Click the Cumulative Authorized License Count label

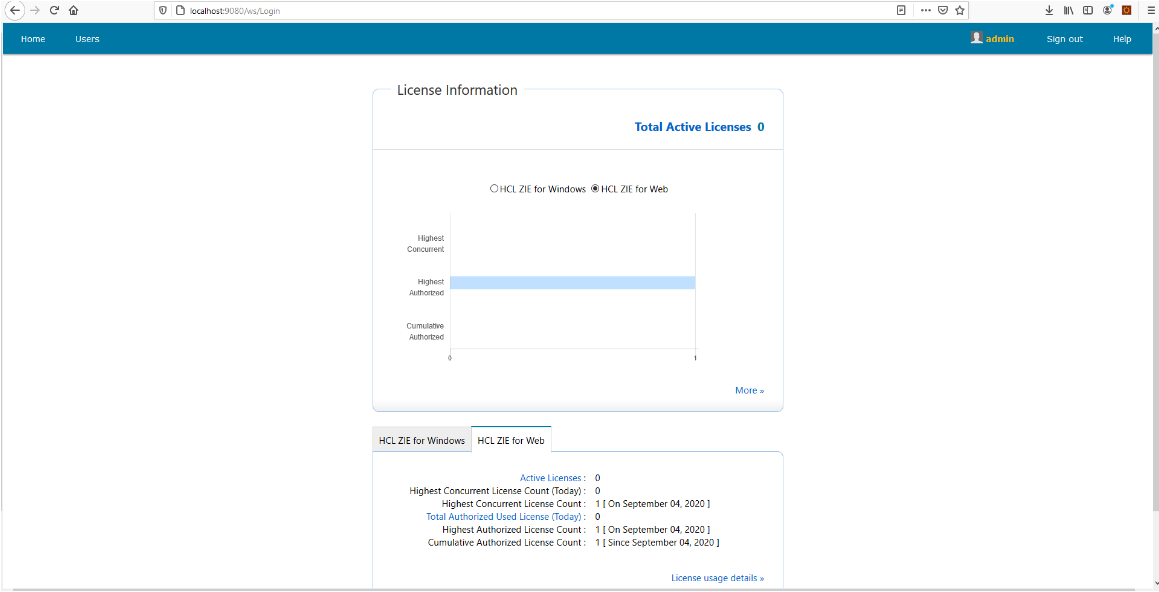point(505,542)
